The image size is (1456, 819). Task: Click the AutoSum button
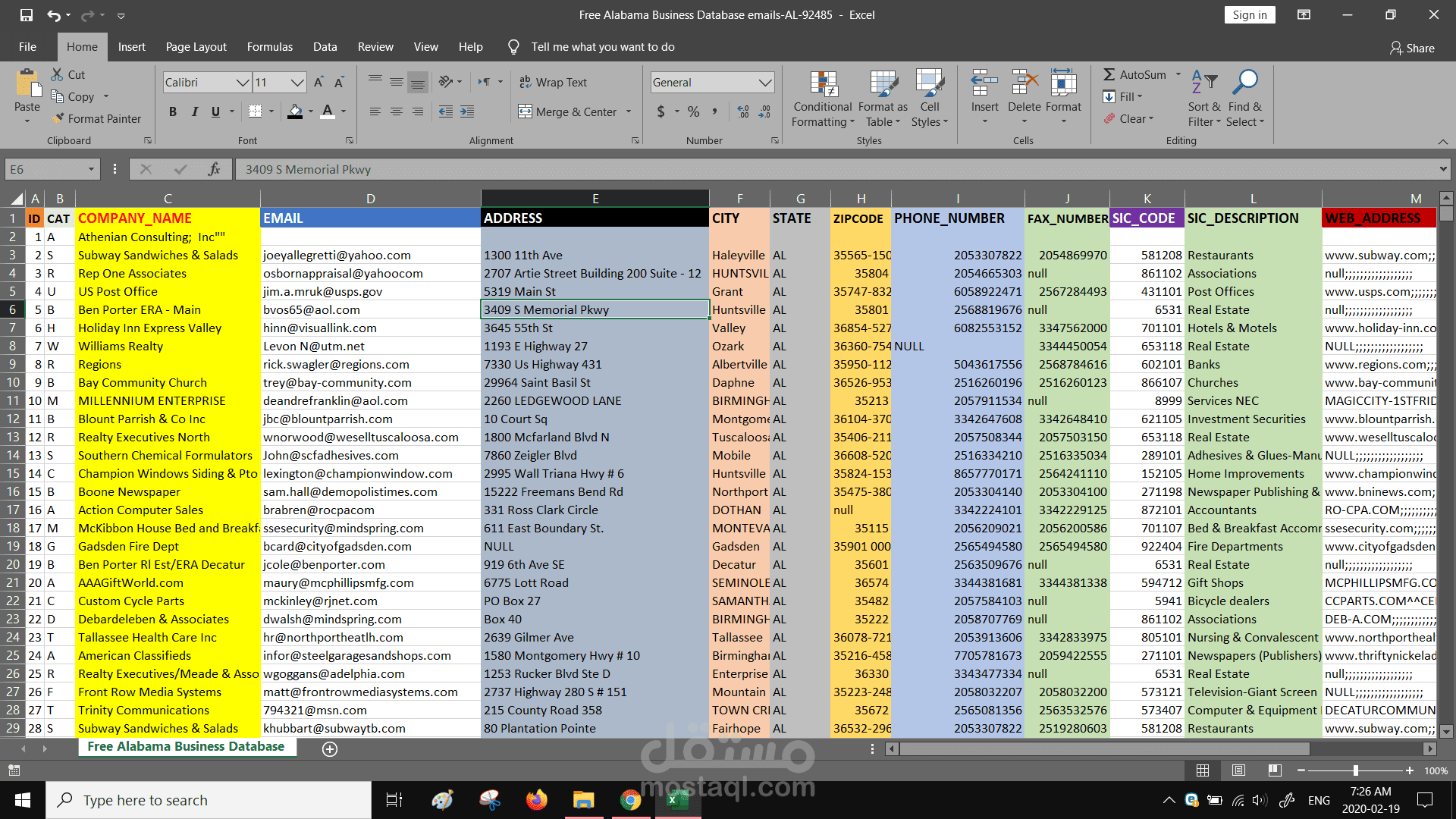pos(1134,74)
